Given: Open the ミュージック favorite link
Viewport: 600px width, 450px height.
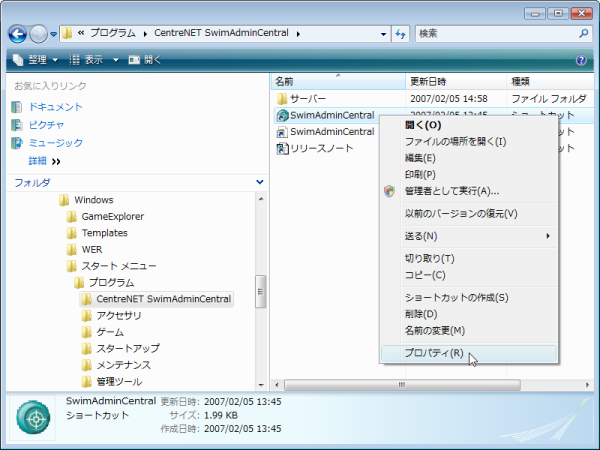Looking at the screenshot, I should click(56, 143).
